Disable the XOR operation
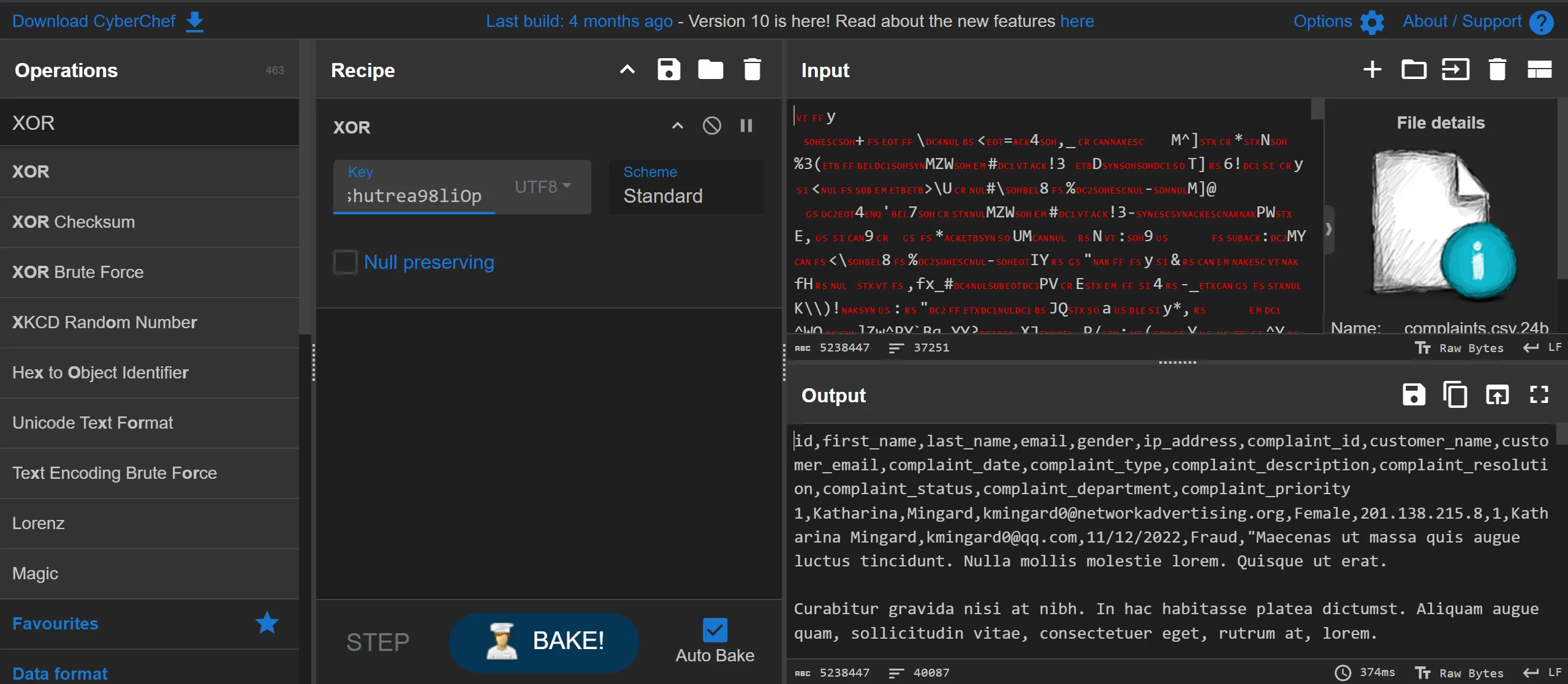The image size is (1568, 684). 711,126
